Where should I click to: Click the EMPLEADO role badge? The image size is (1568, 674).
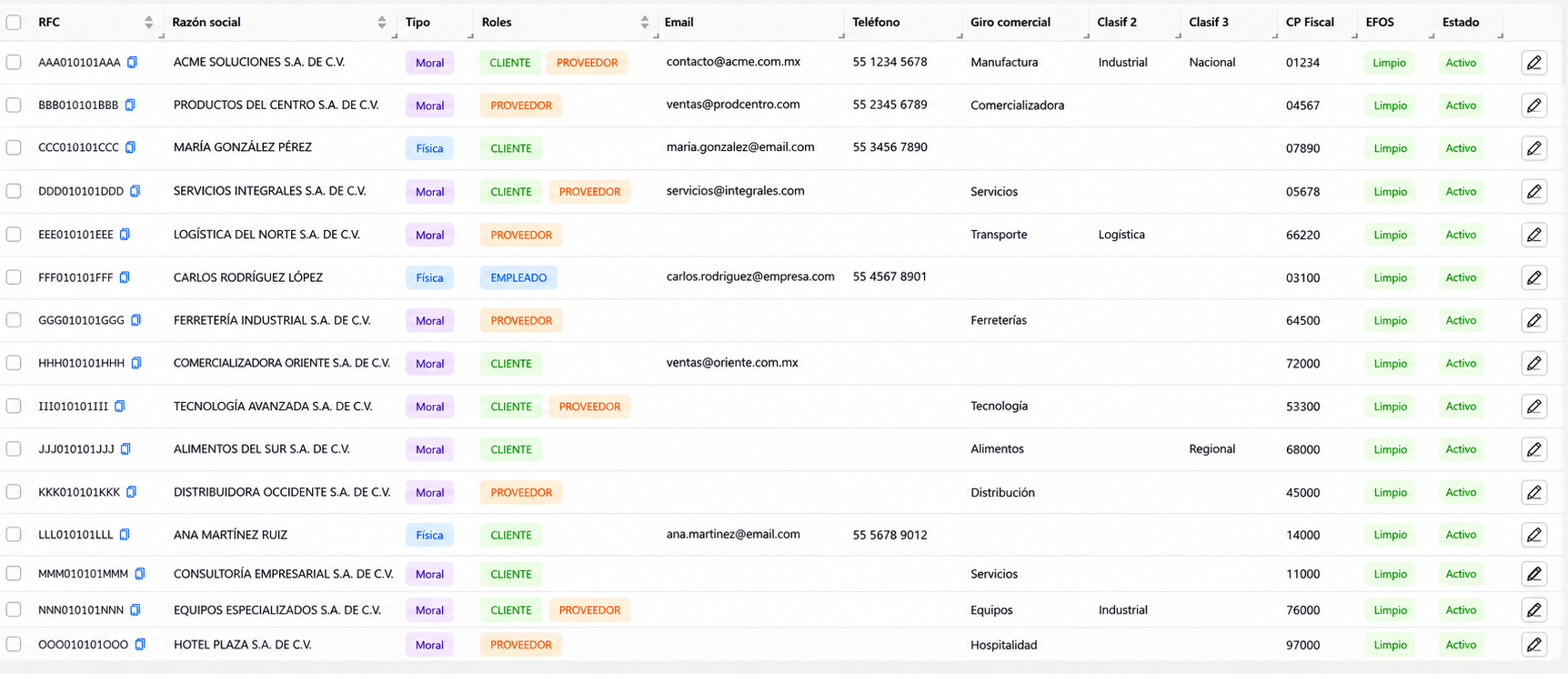(x=518, y=277)
